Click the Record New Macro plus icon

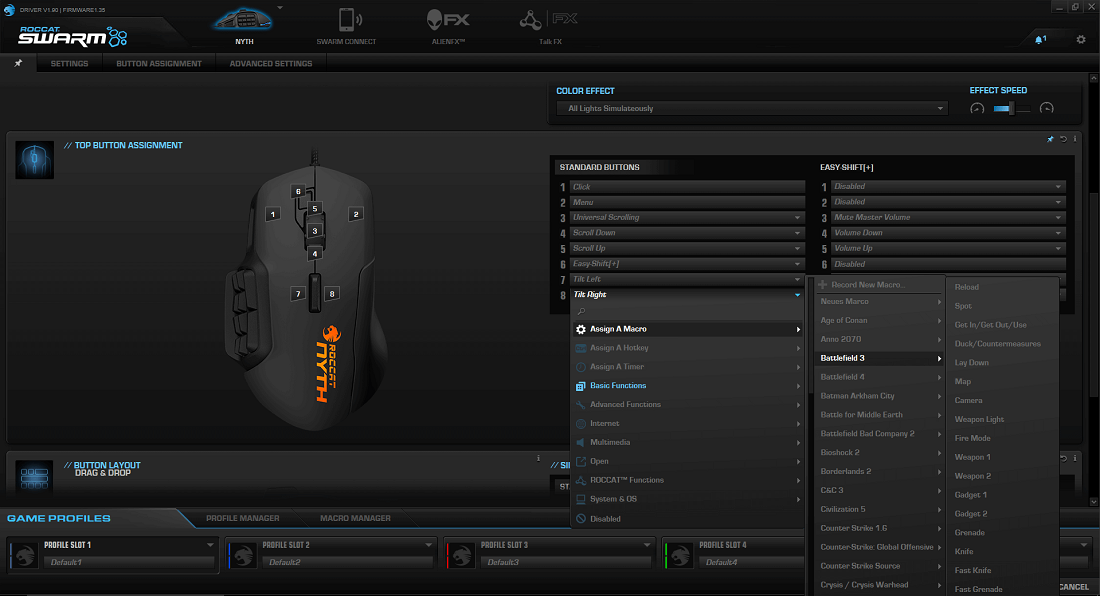pos(822,285)
